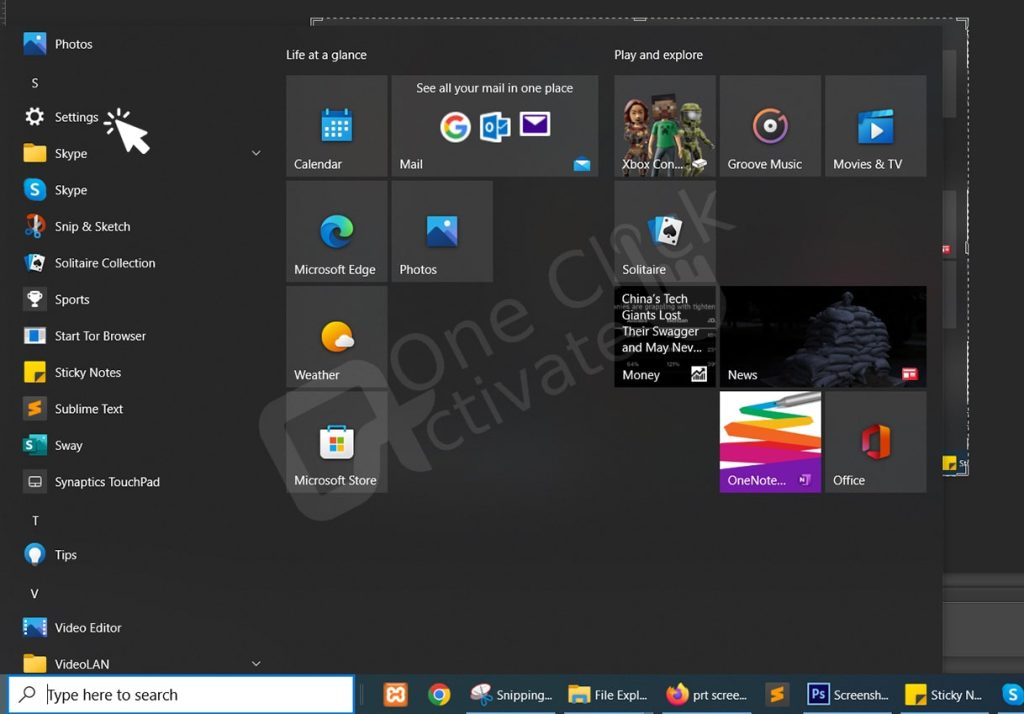This screenshot has height=714, width=1024.
Task: Open the Microsoft Edge tile
Action: pos(337,231)
